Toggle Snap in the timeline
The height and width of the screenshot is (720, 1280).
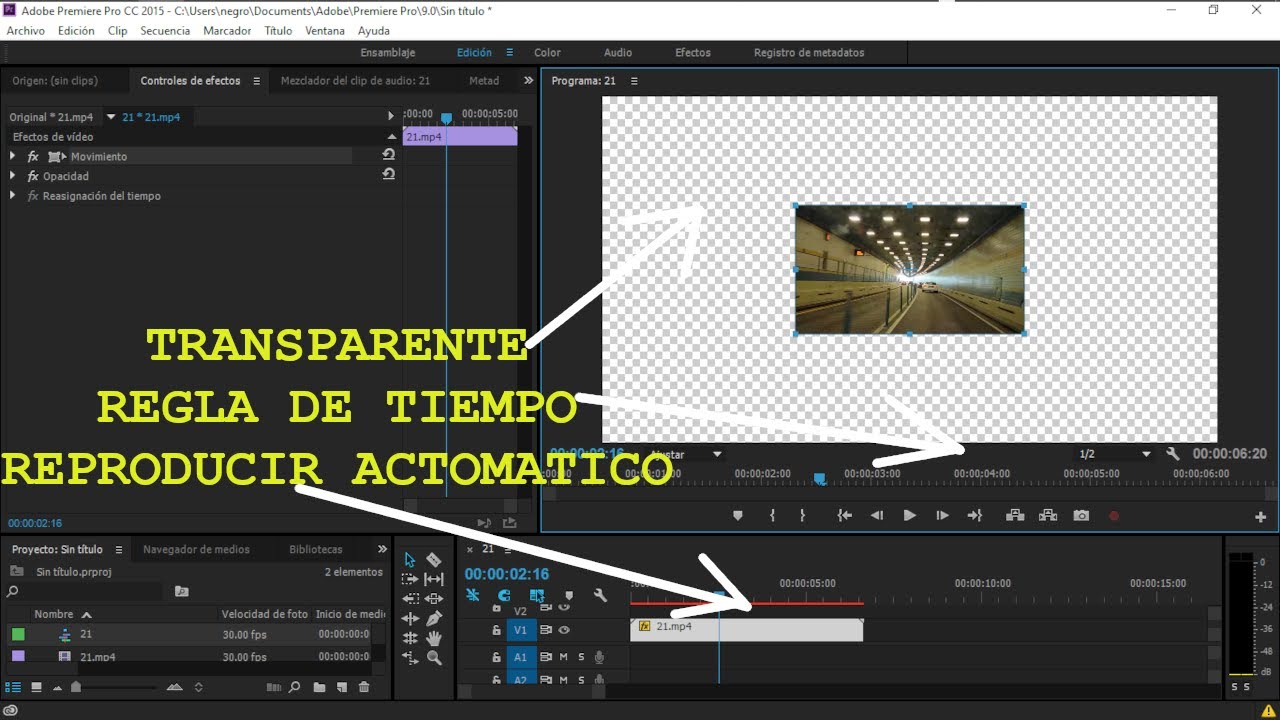pos(504,595)
